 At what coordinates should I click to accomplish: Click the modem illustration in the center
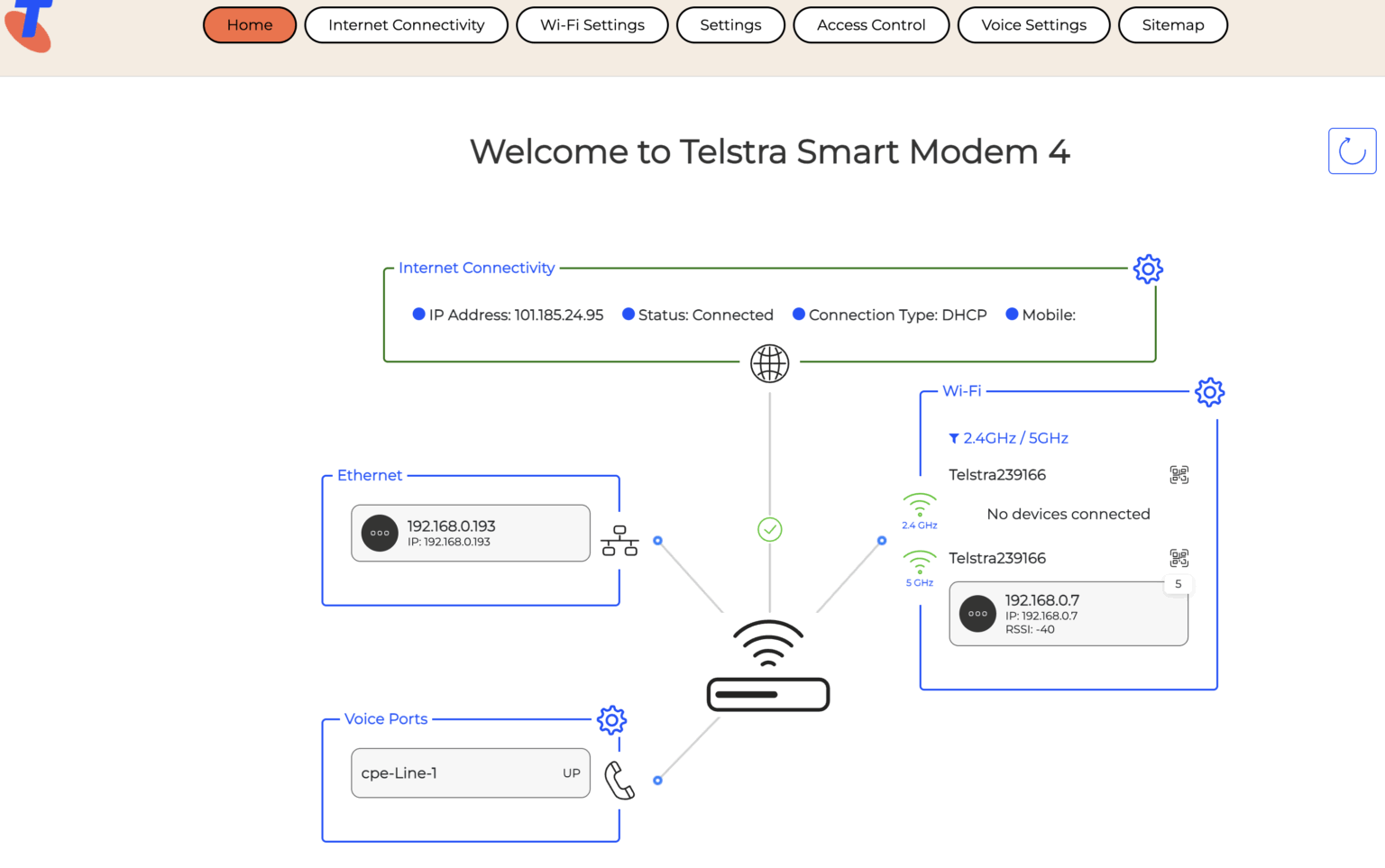click(768, 693)
